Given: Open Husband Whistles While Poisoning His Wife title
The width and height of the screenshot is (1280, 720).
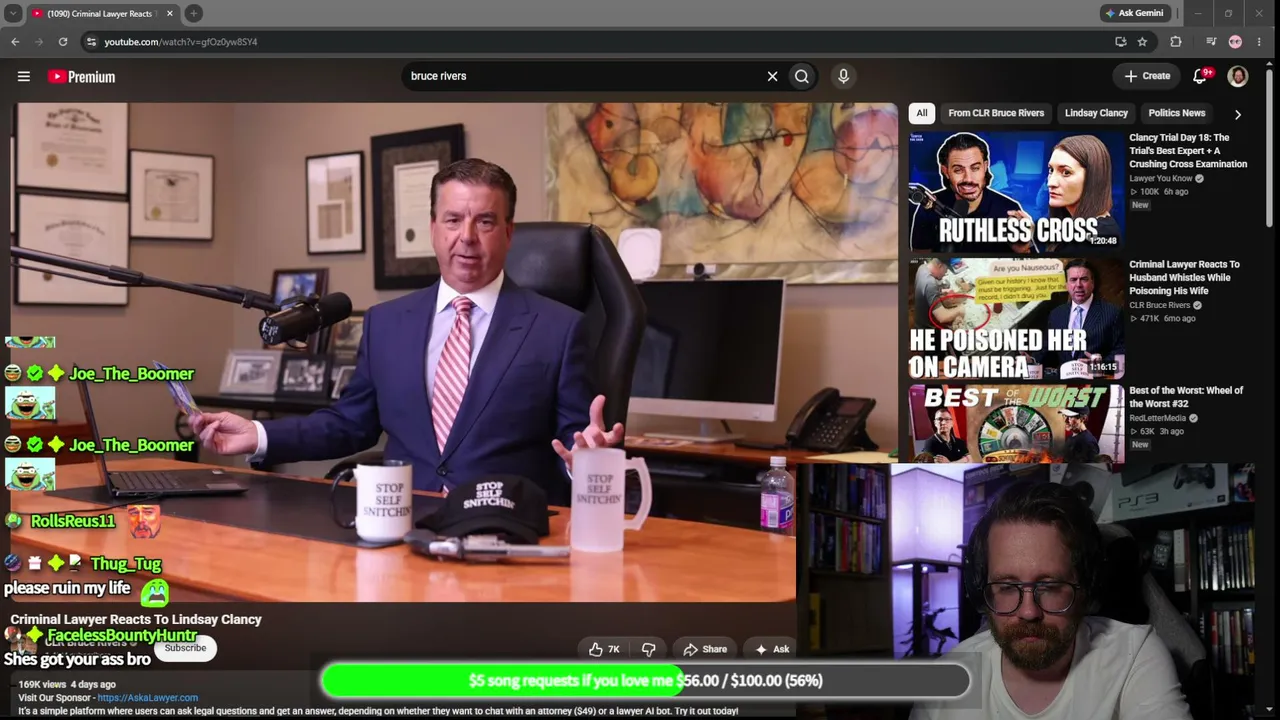Looking at the screenshot, I should coord(1184,277).
